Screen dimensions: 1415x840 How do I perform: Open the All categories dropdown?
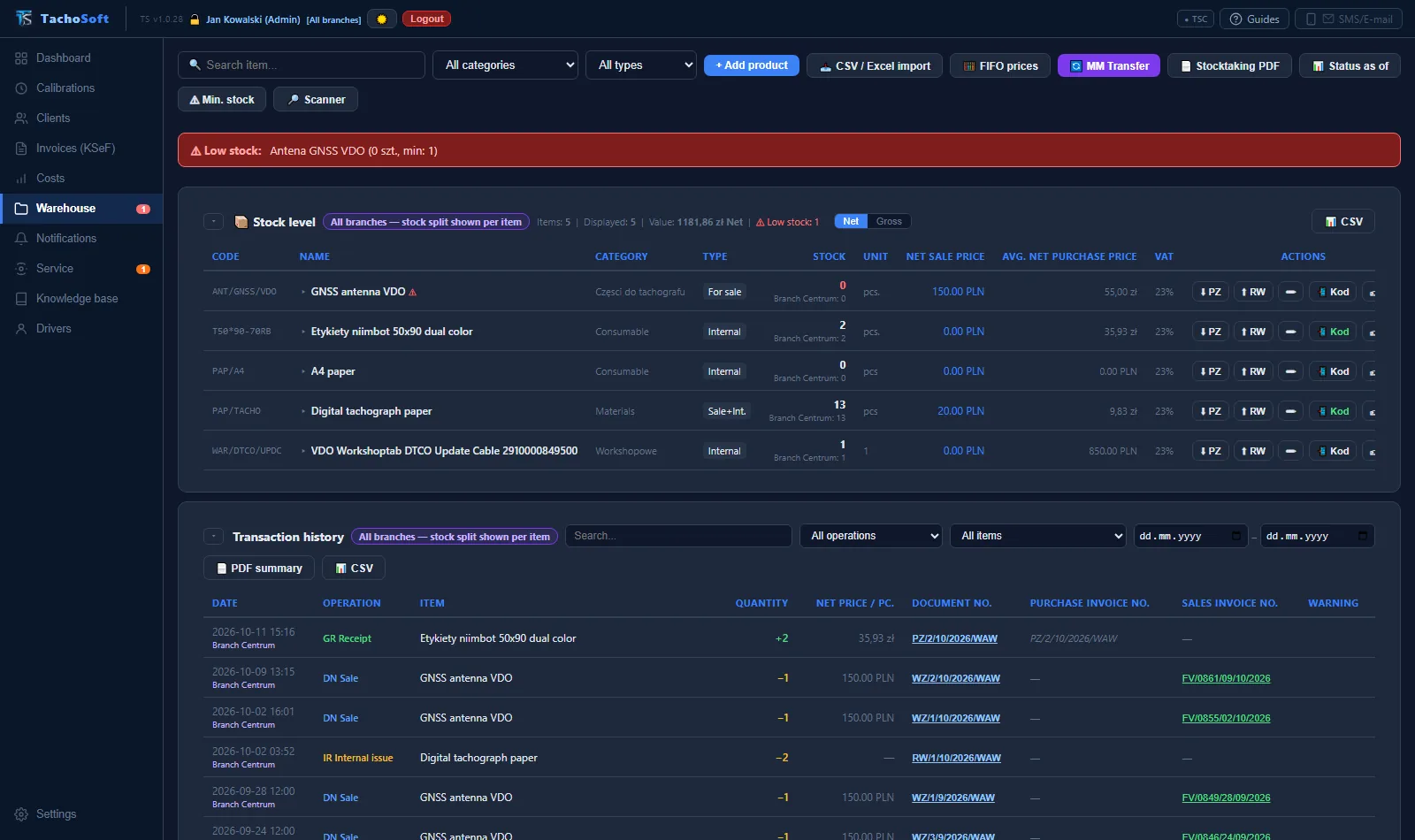pyautogui.click(x=505, y=65)
